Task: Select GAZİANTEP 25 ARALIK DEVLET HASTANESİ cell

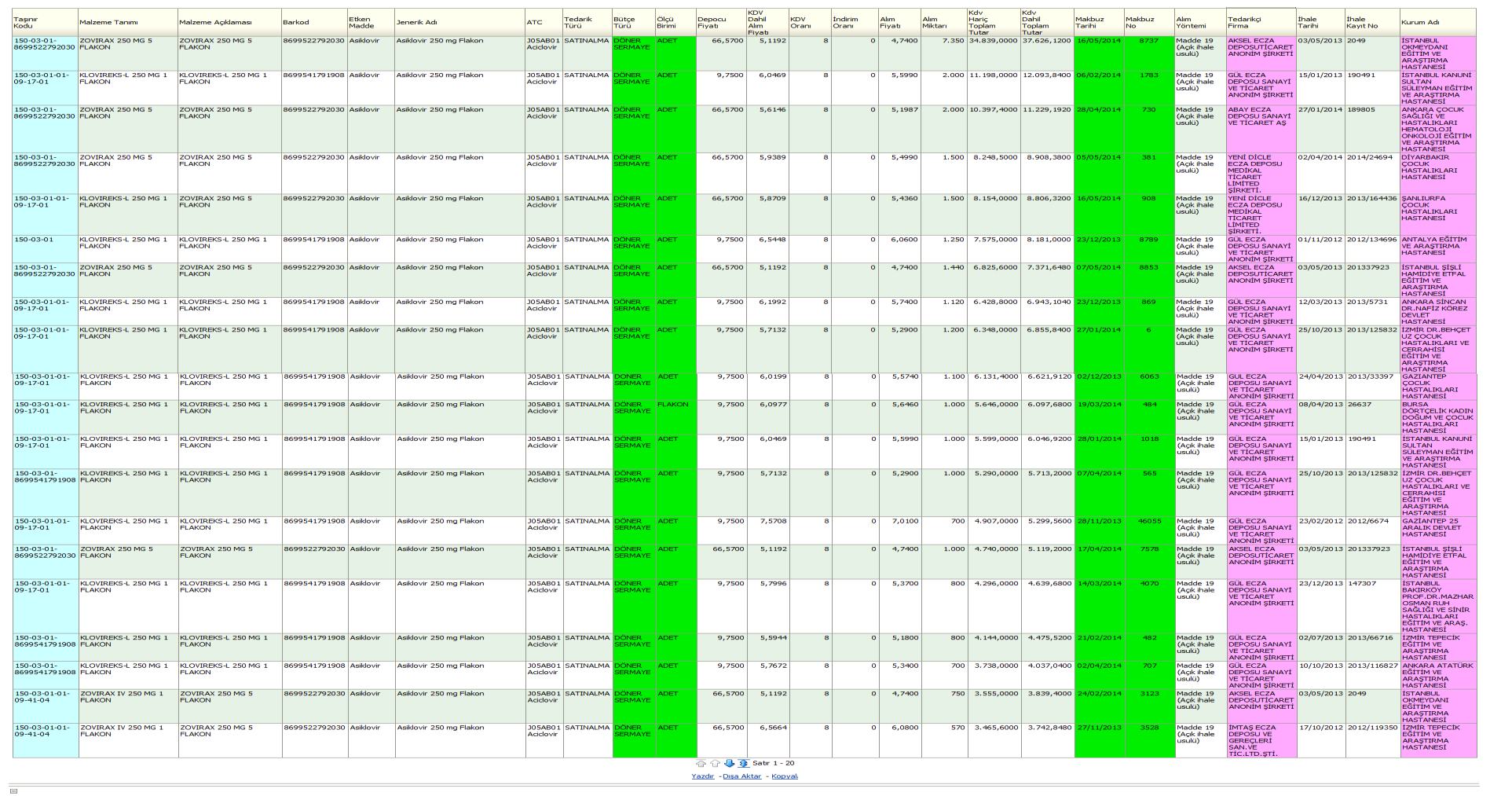Action: click(x=1438, y=530)
